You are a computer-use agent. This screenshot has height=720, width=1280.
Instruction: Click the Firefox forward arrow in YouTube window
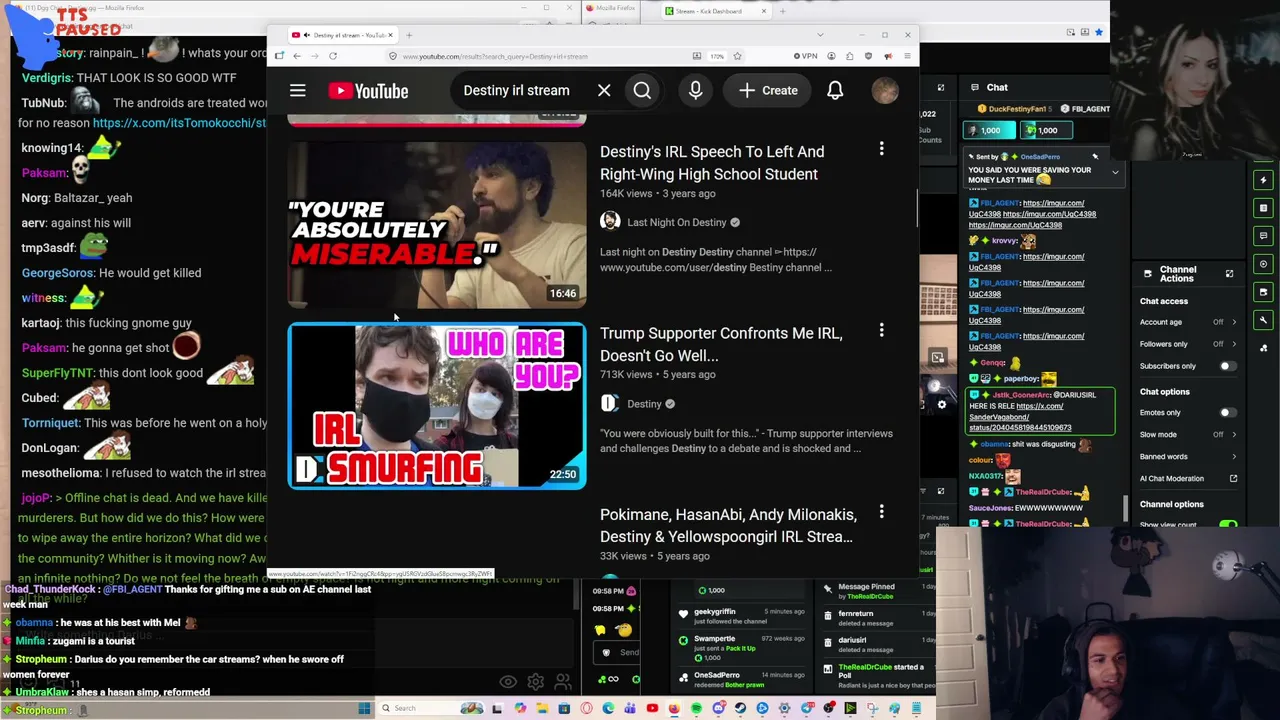click(x=314, y=56)
